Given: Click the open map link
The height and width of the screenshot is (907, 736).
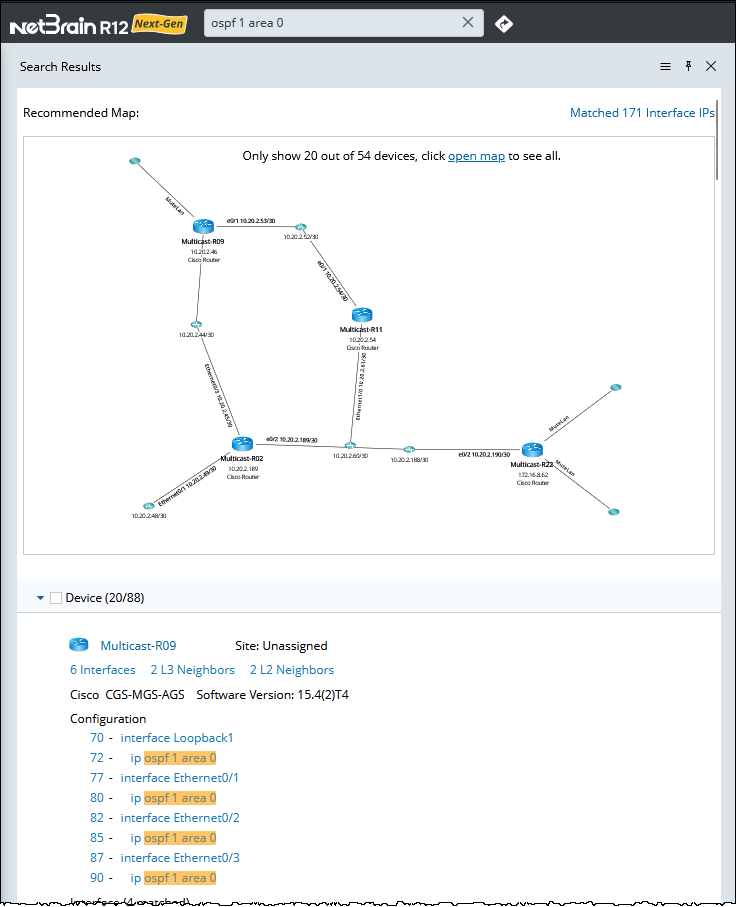Looking at the screenshot, I should coord(476,156).
